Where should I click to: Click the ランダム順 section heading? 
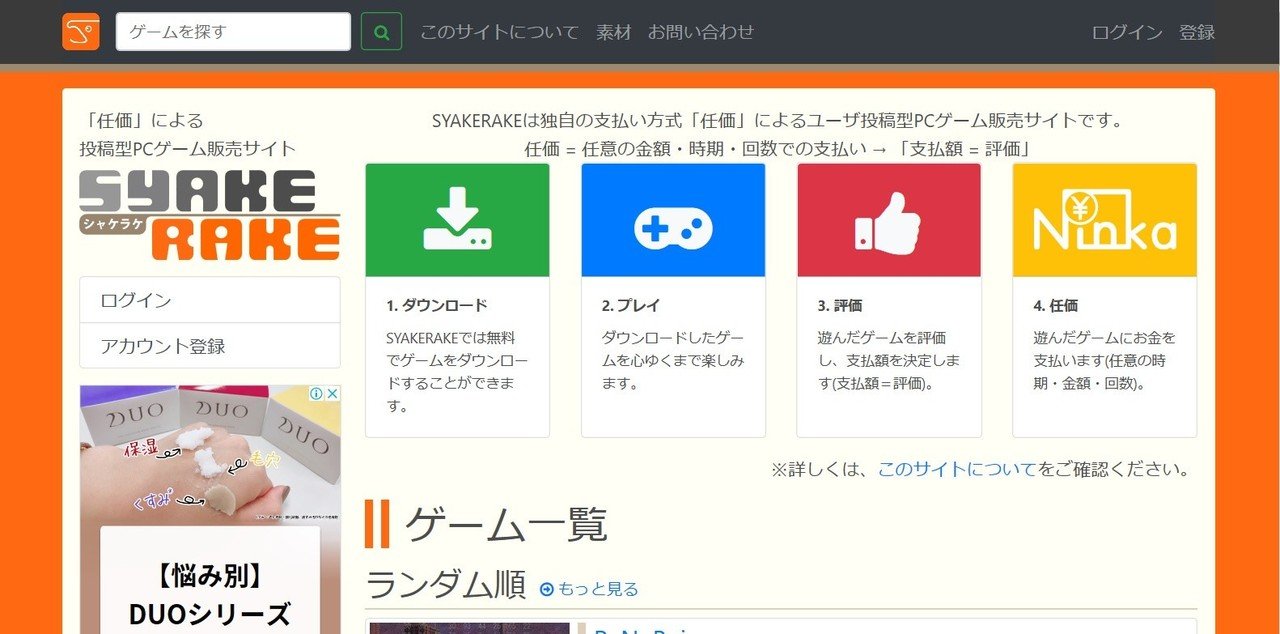[446, 585]
